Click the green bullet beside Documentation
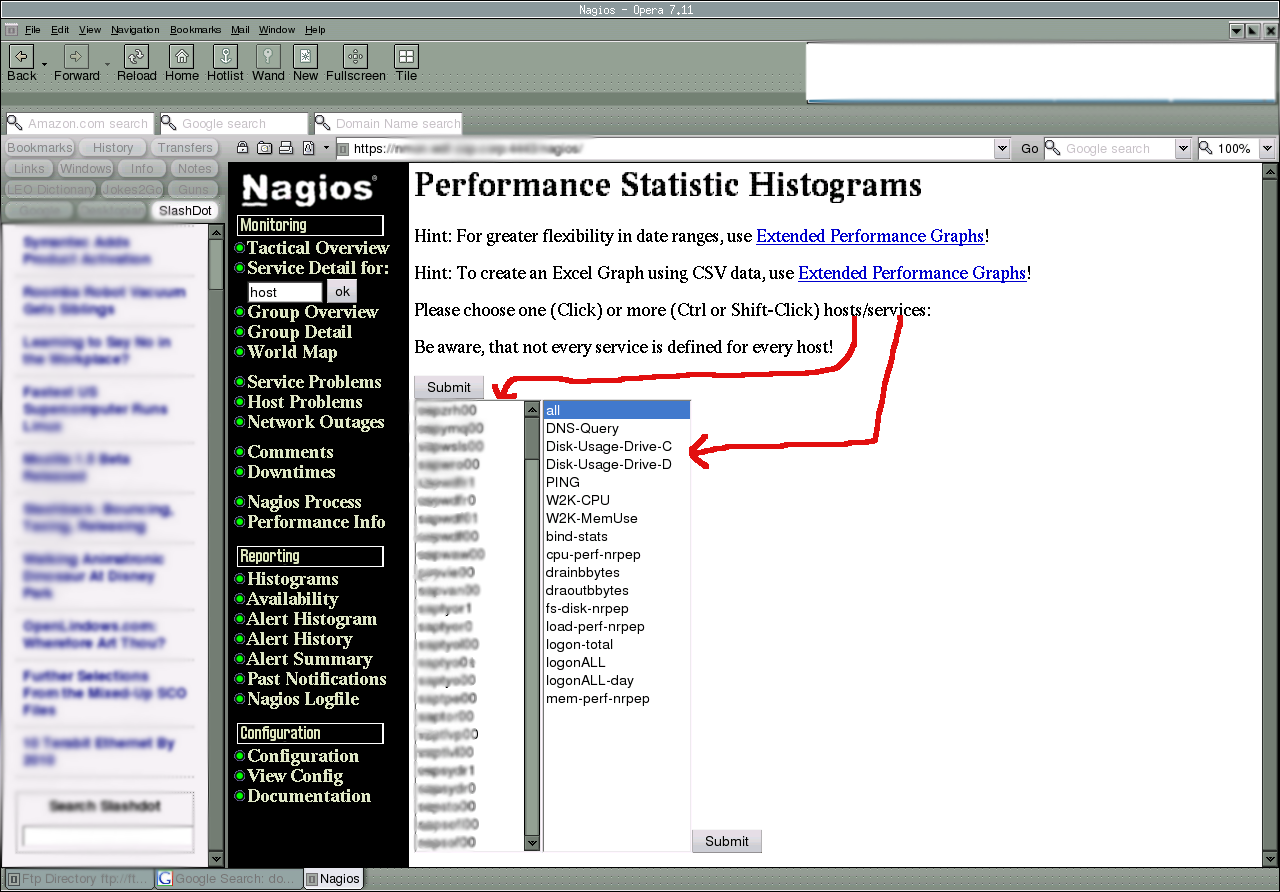This screenshot has height=892, width=1280. pos(240,796)
